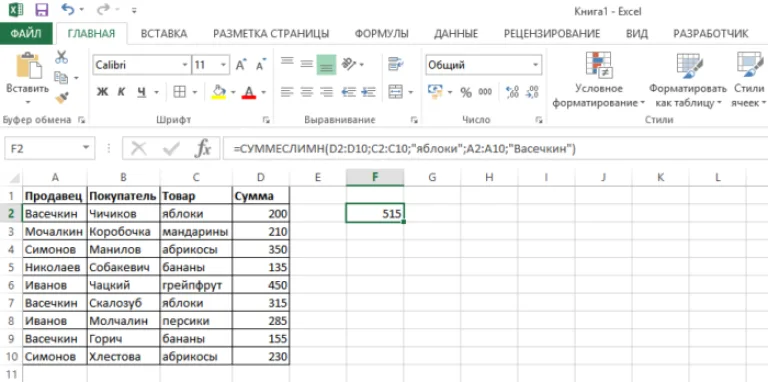Screen dimensions: 768x382
Task: Open the Общий number format dropdown
Action: tap(536, 65)
